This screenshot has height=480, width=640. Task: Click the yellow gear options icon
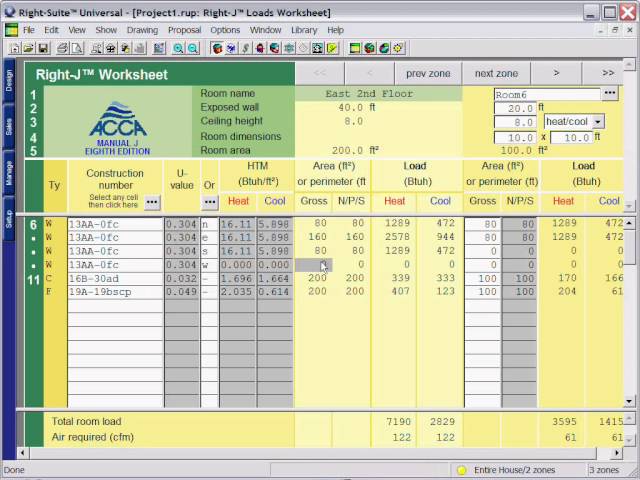tap(398, 48)
